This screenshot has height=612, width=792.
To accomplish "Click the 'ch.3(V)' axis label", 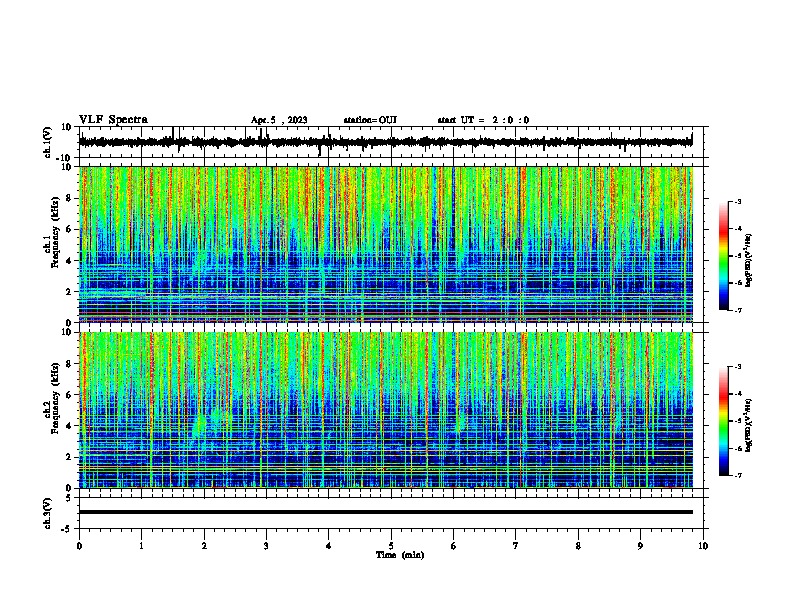I will (48, 513).
